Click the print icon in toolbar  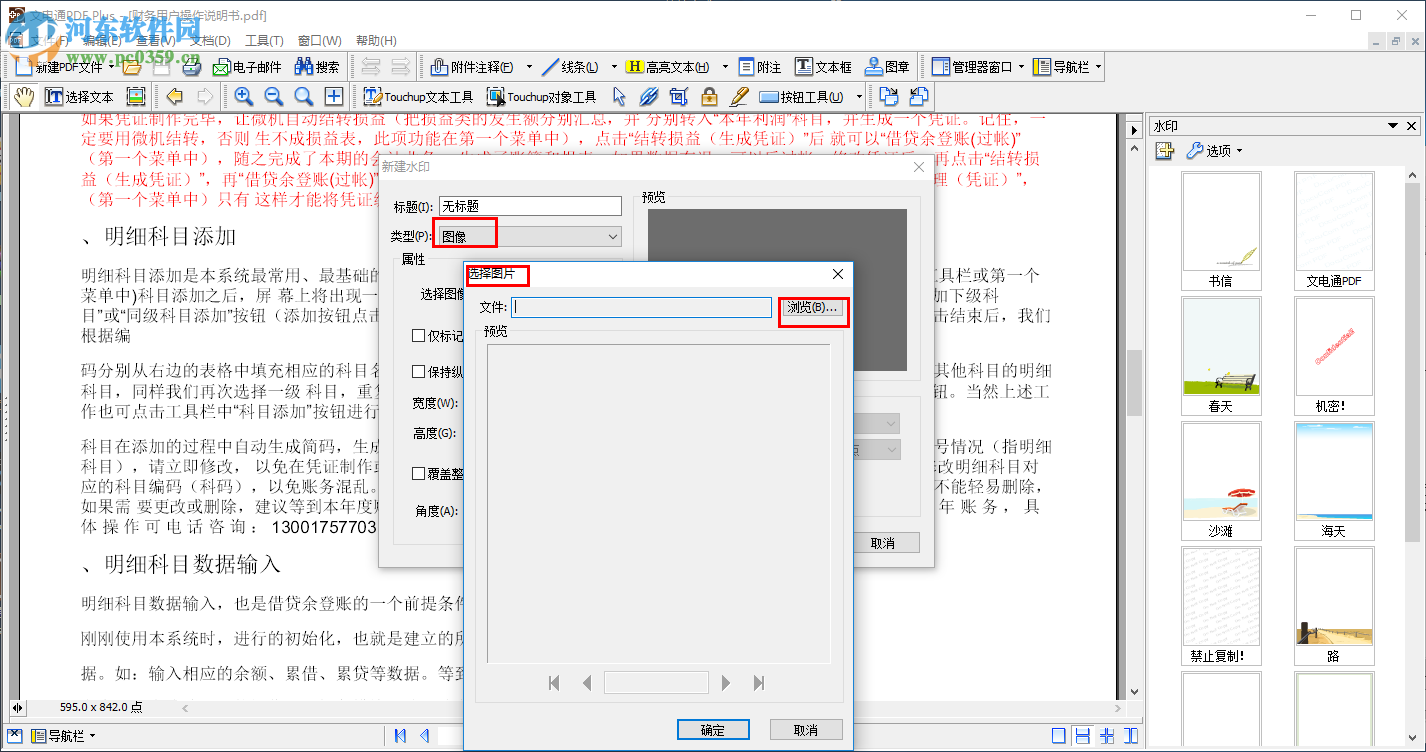click(190, 67)
